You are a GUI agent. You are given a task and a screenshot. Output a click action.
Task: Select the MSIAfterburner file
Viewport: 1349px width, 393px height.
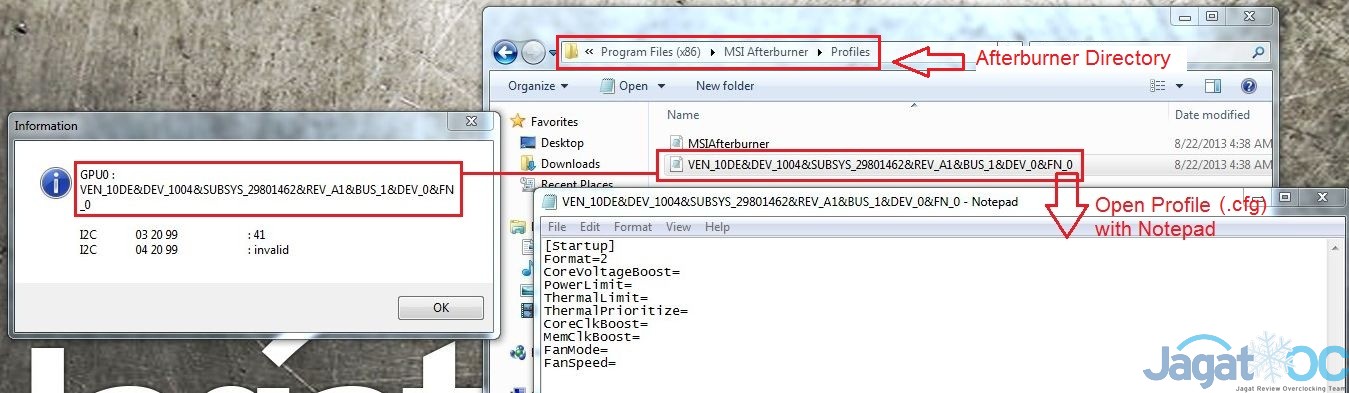[x=728, y=144]
